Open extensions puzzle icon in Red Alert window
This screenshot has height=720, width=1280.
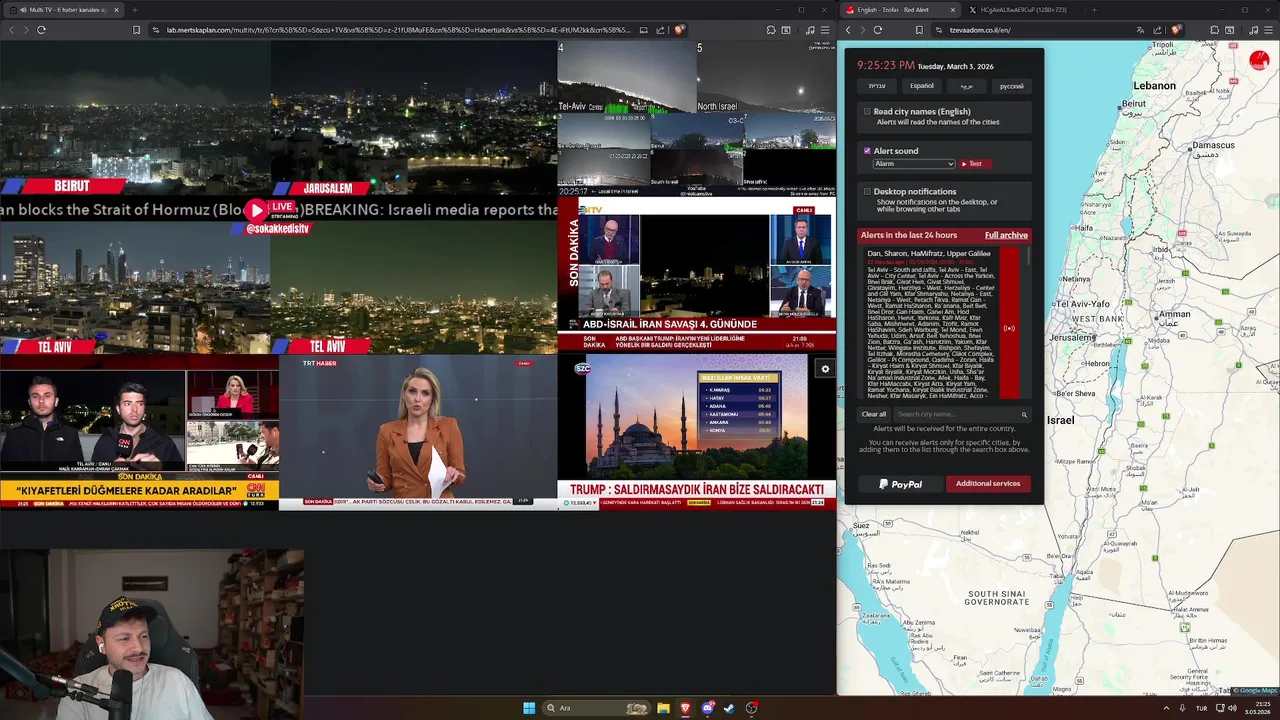click(1214, 30)
